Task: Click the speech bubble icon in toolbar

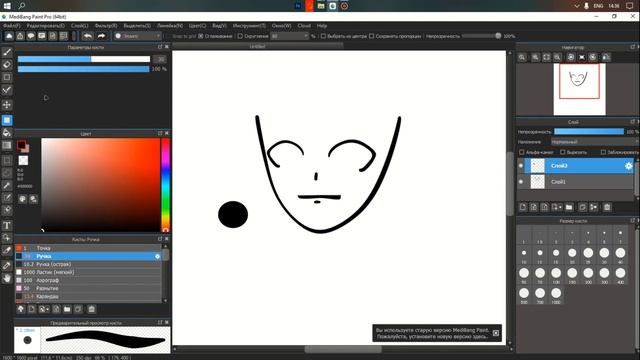Action: click(x=31, y=36)
